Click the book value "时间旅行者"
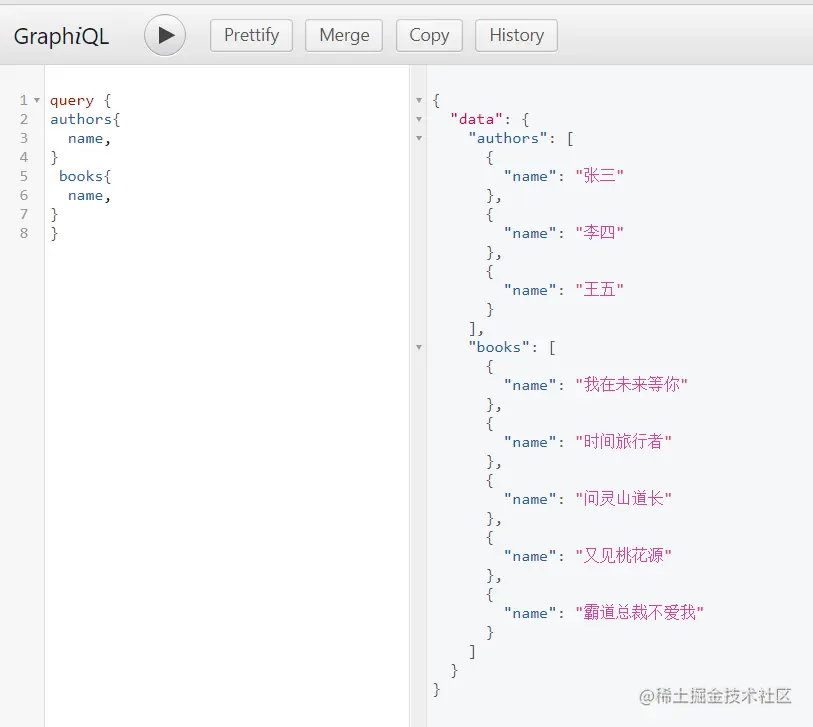This screenshot has height=727, width=813. click(x=624, y=442)
